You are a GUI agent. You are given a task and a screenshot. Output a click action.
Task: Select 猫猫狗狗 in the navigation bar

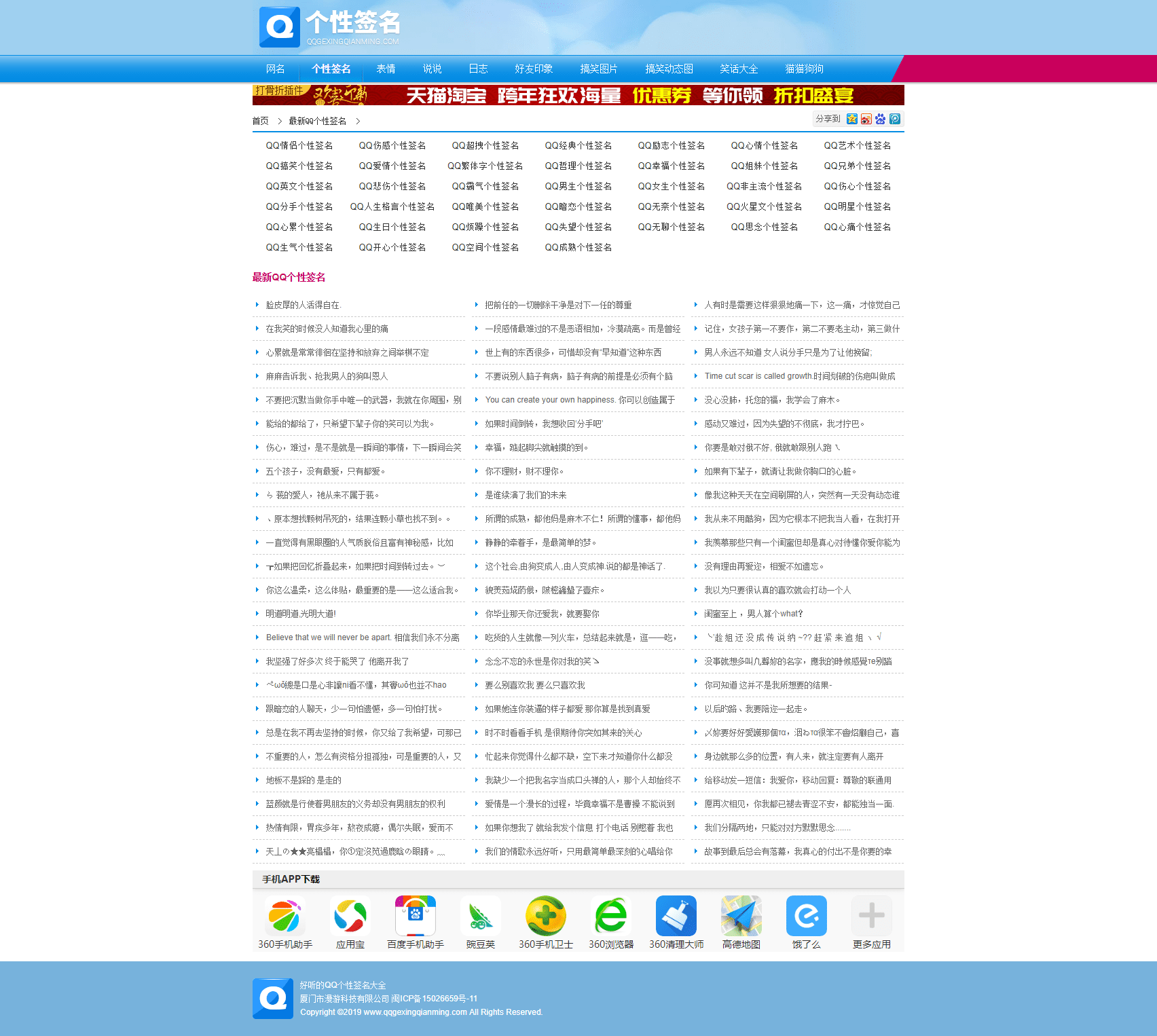pos(804,69)
